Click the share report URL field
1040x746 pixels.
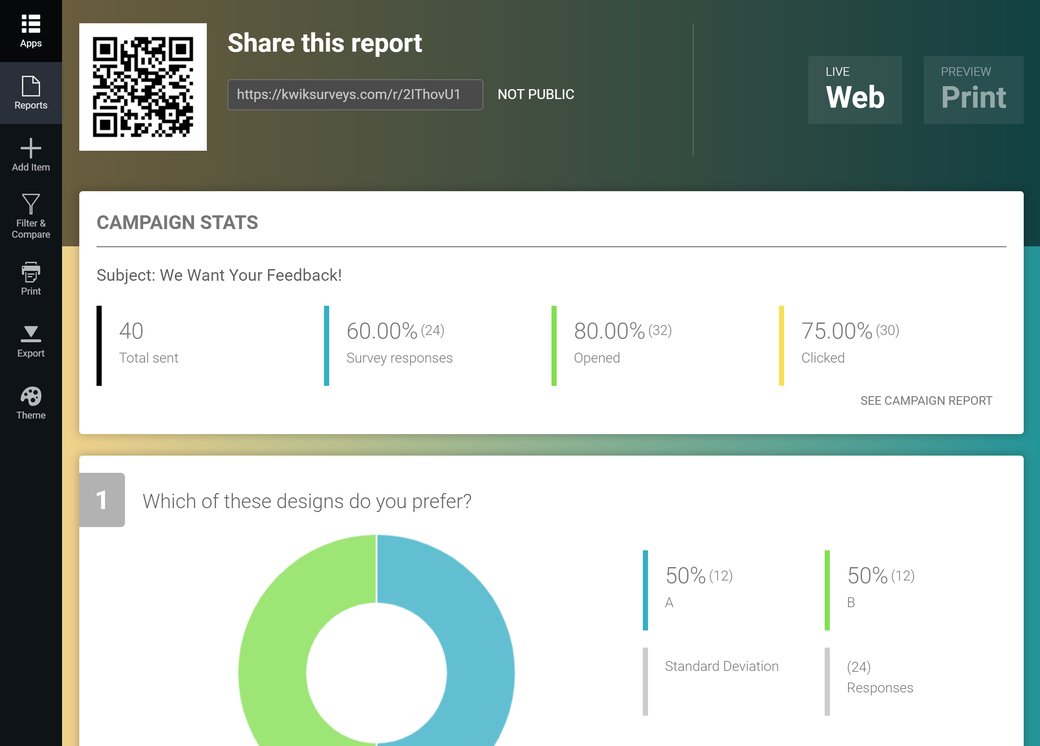click(355, 94)
